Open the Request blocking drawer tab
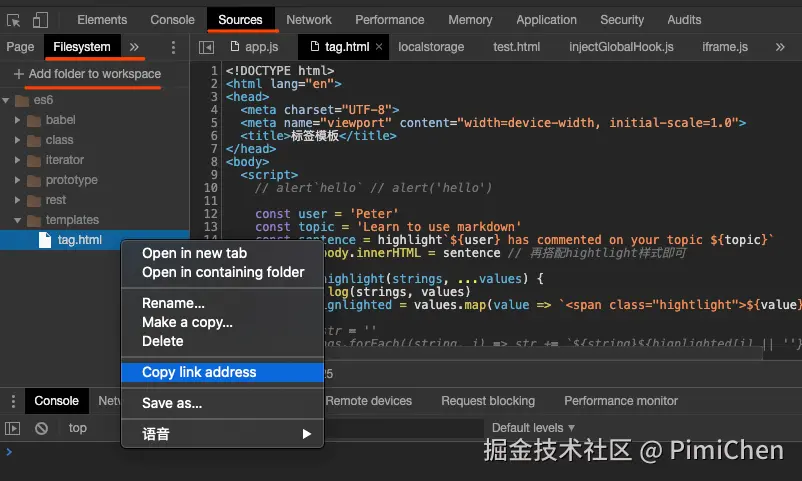The image size is (802, 481). click(x=488, y=401)
